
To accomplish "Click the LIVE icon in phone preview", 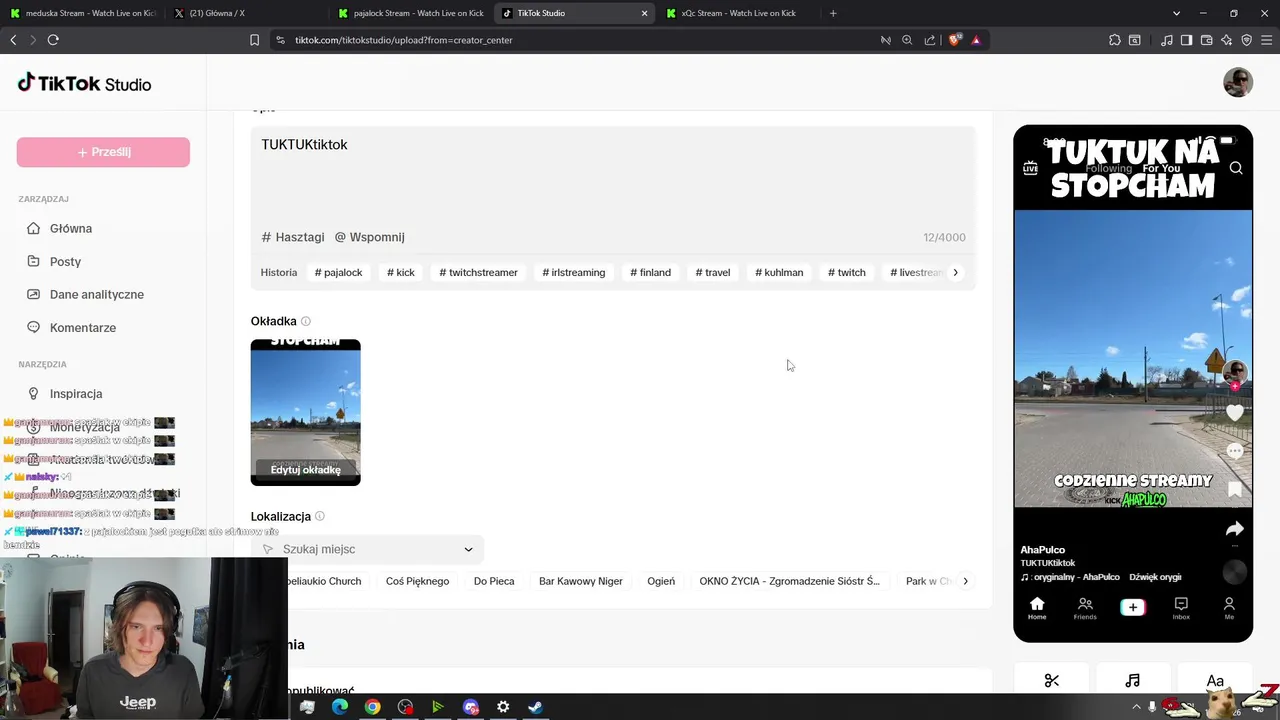I will pyautogui.click(x=1030, y=168).
